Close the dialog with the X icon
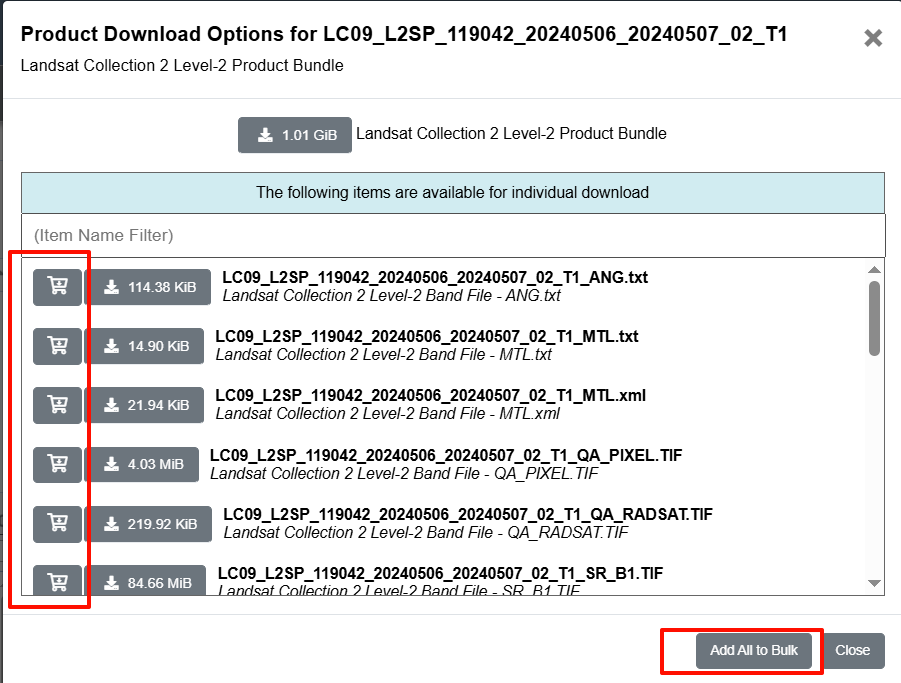Viewport: 901px width, 683px height. 873,38
